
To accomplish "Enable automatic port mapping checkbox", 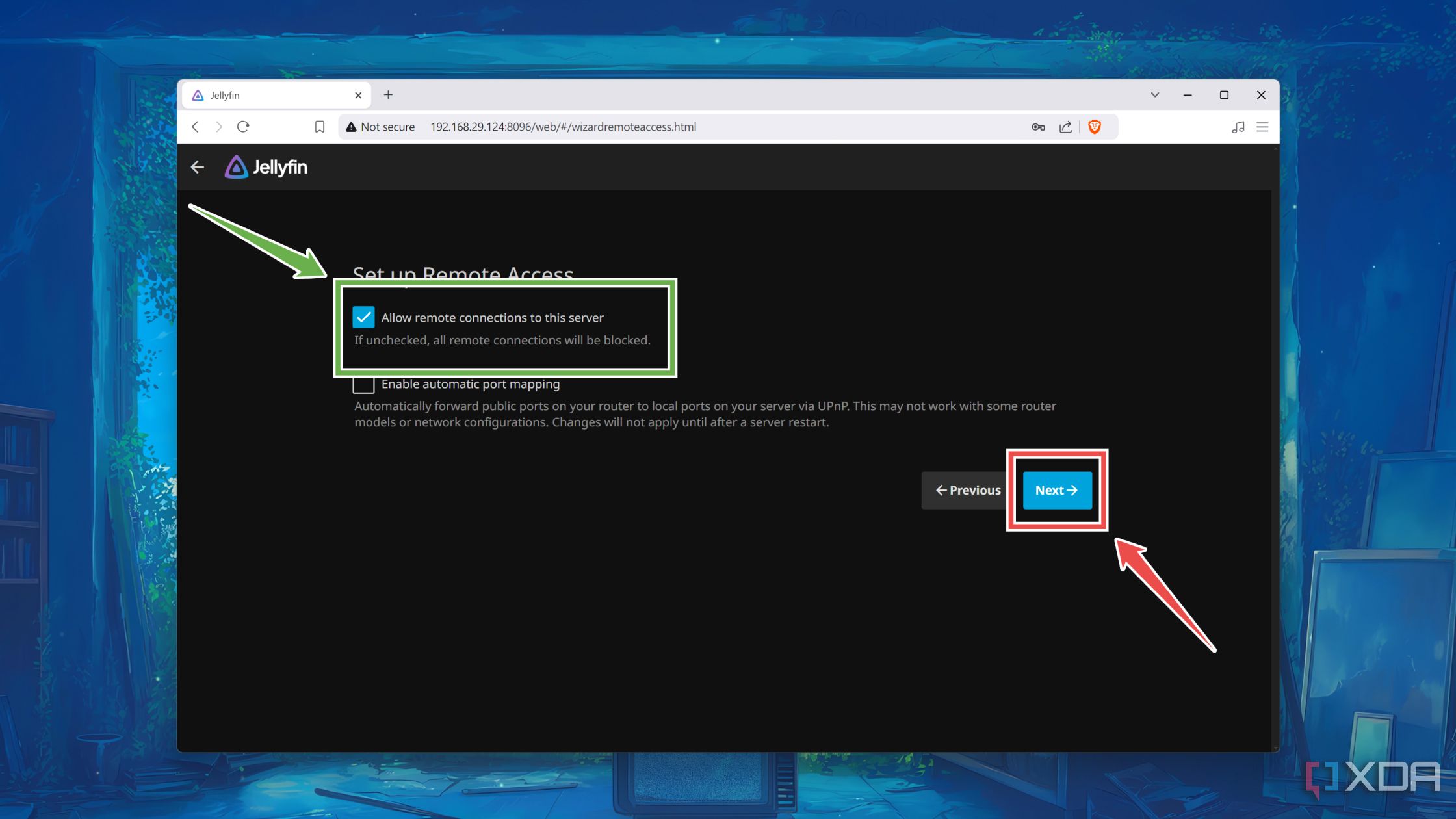I will click(363, 384).
